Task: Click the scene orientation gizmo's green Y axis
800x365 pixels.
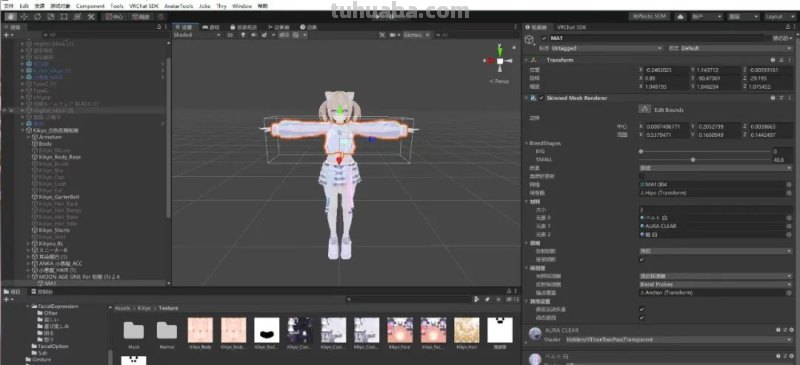Action: (x=500, y=49)
